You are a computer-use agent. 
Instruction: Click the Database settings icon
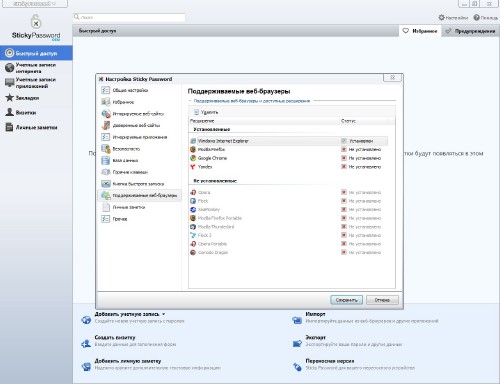106,160
